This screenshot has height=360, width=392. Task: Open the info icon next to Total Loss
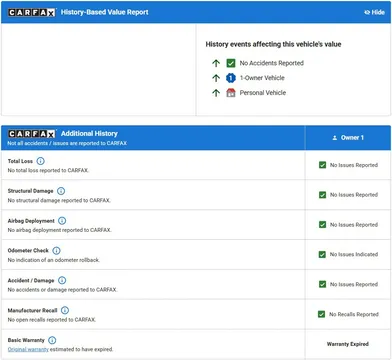tap(40, 161)
